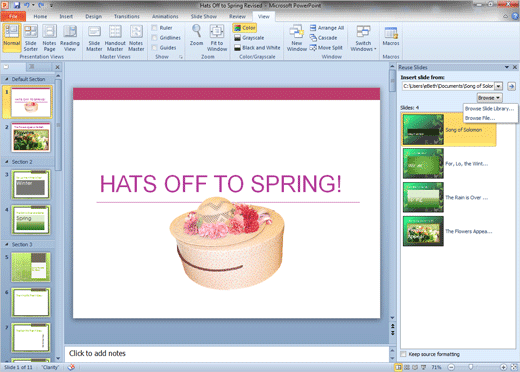Open the Switch Windows dropdown
This screenshot has width=520, height=372.
[363, 38]
